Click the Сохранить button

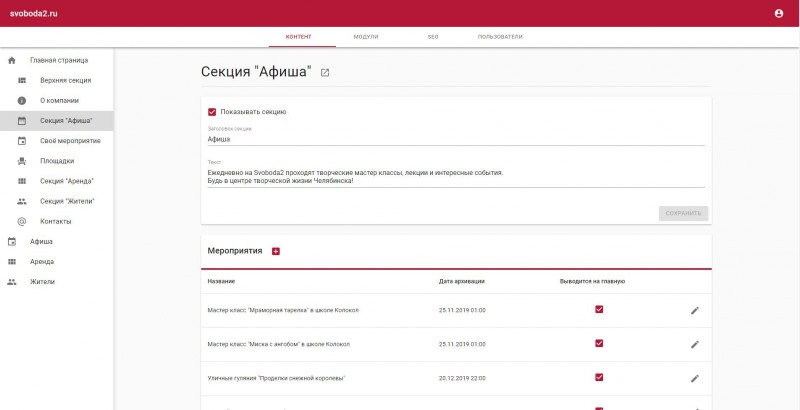pos(683,213)
